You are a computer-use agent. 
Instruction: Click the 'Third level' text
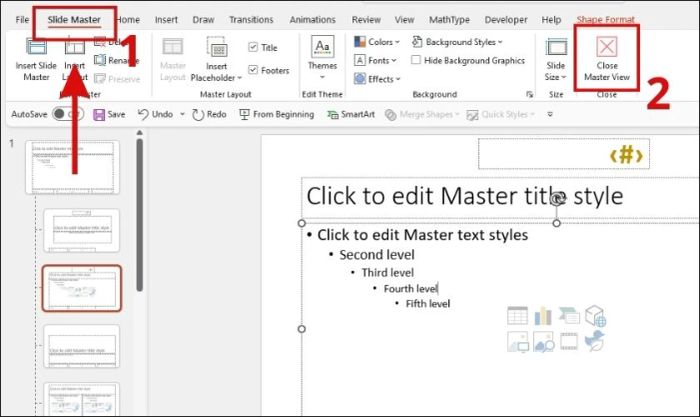click(x=388, y=273)
